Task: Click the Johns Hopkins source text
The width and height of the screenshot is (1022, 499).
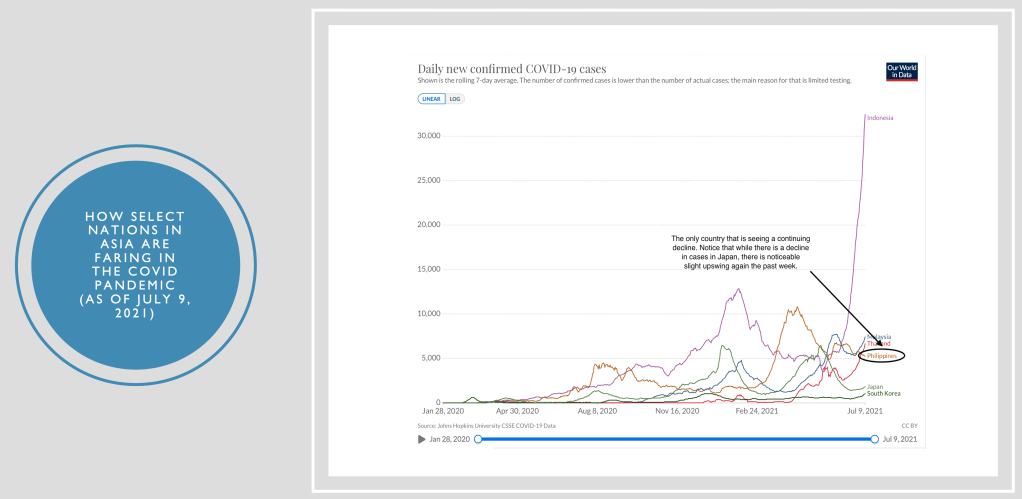Action: [486, 426]
